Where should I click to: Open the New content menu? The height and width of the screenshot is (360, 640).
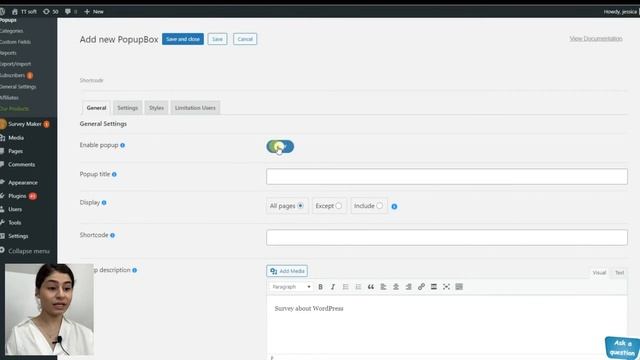(94, 11)
